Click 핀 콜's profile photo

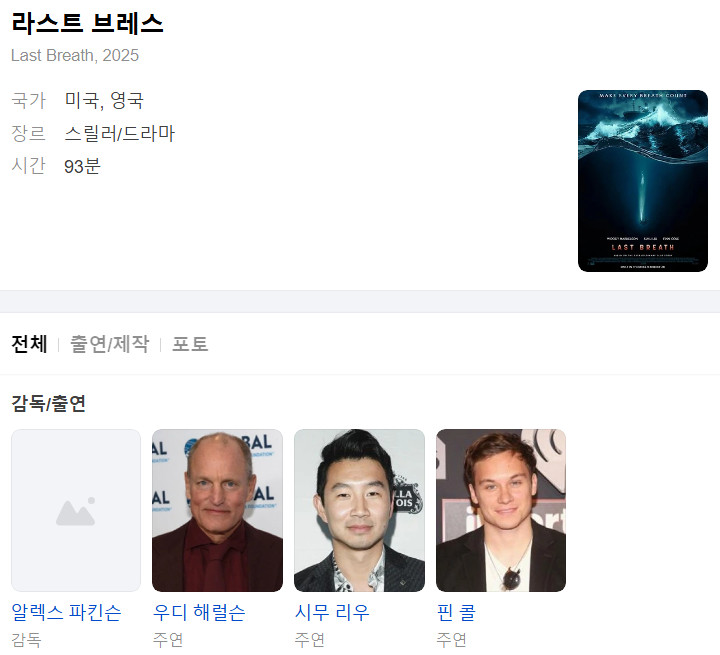click(501, 510)
